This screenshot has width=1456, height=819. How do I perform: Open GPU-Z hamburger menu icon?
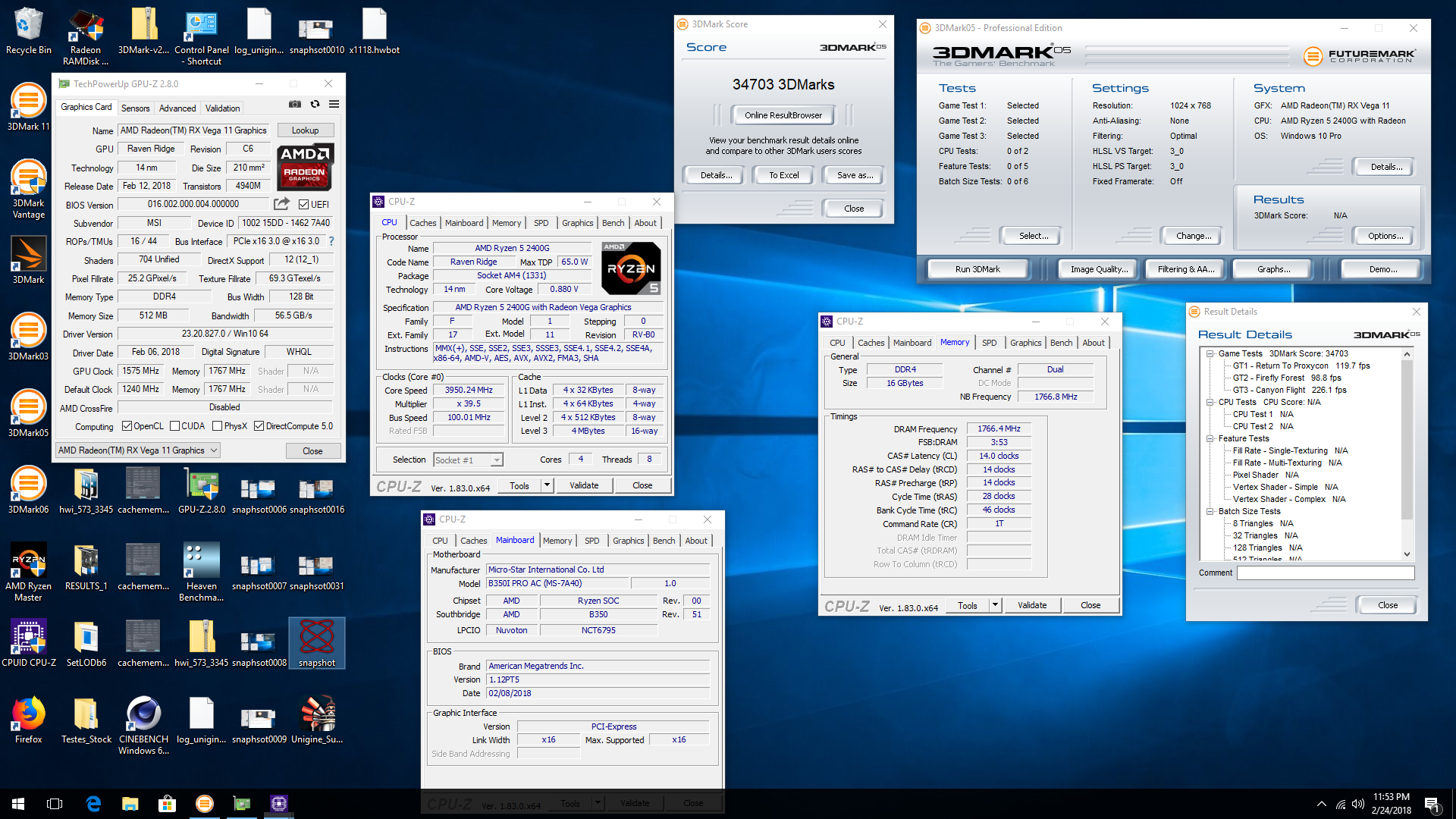point(334,104)
